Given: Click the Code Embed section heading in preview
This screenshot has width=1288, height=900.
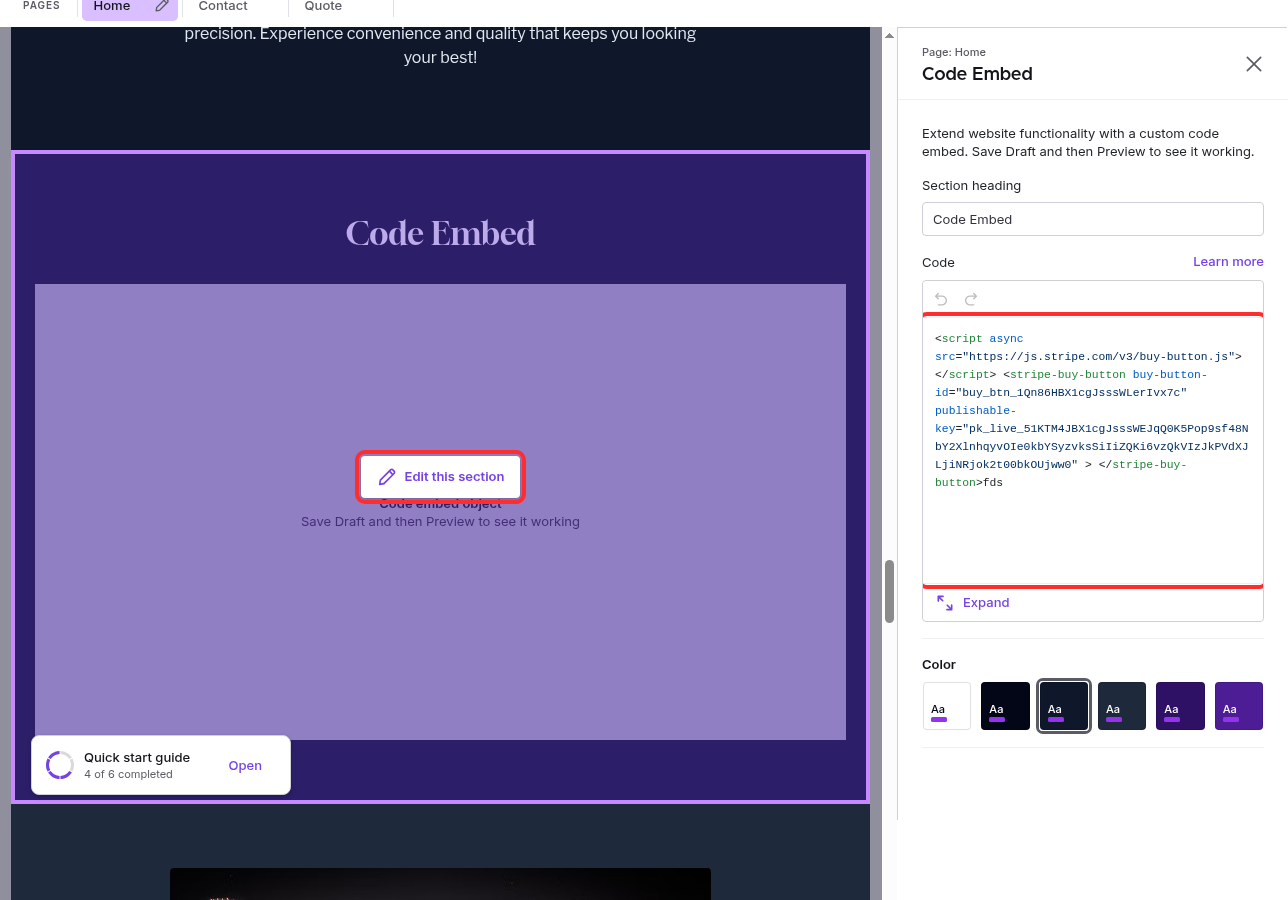Looking at the screenshot, I should (441, 233).
